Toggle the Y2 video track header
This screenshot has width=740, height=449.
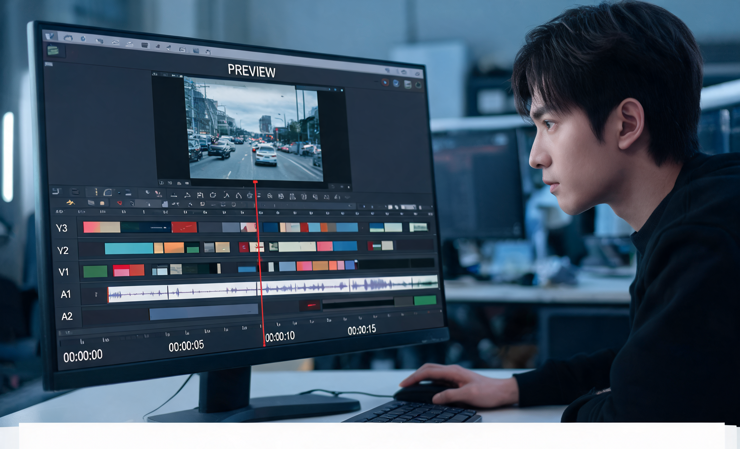[x=63, y=250]
